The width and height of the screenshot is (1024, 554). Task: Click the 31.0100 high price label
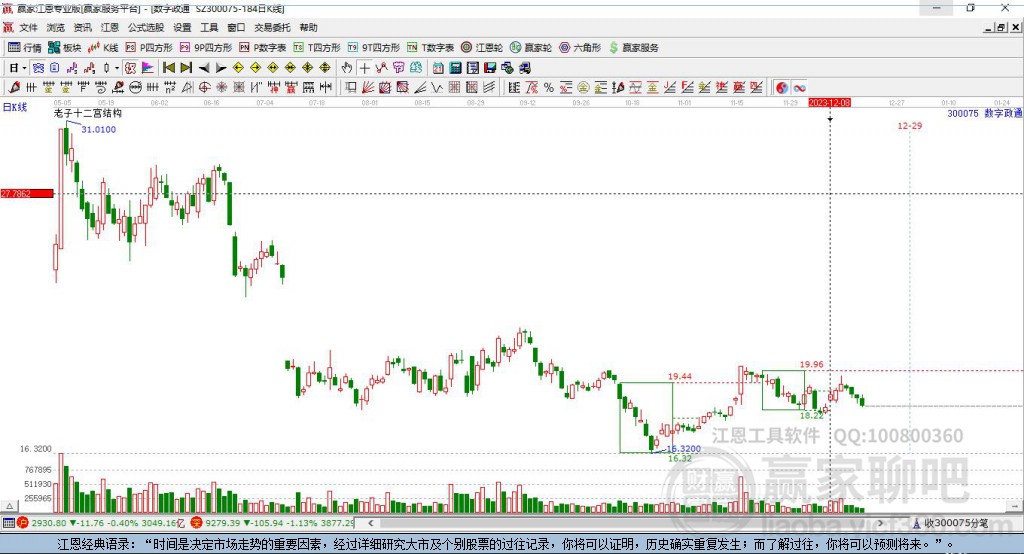(99, 129)
